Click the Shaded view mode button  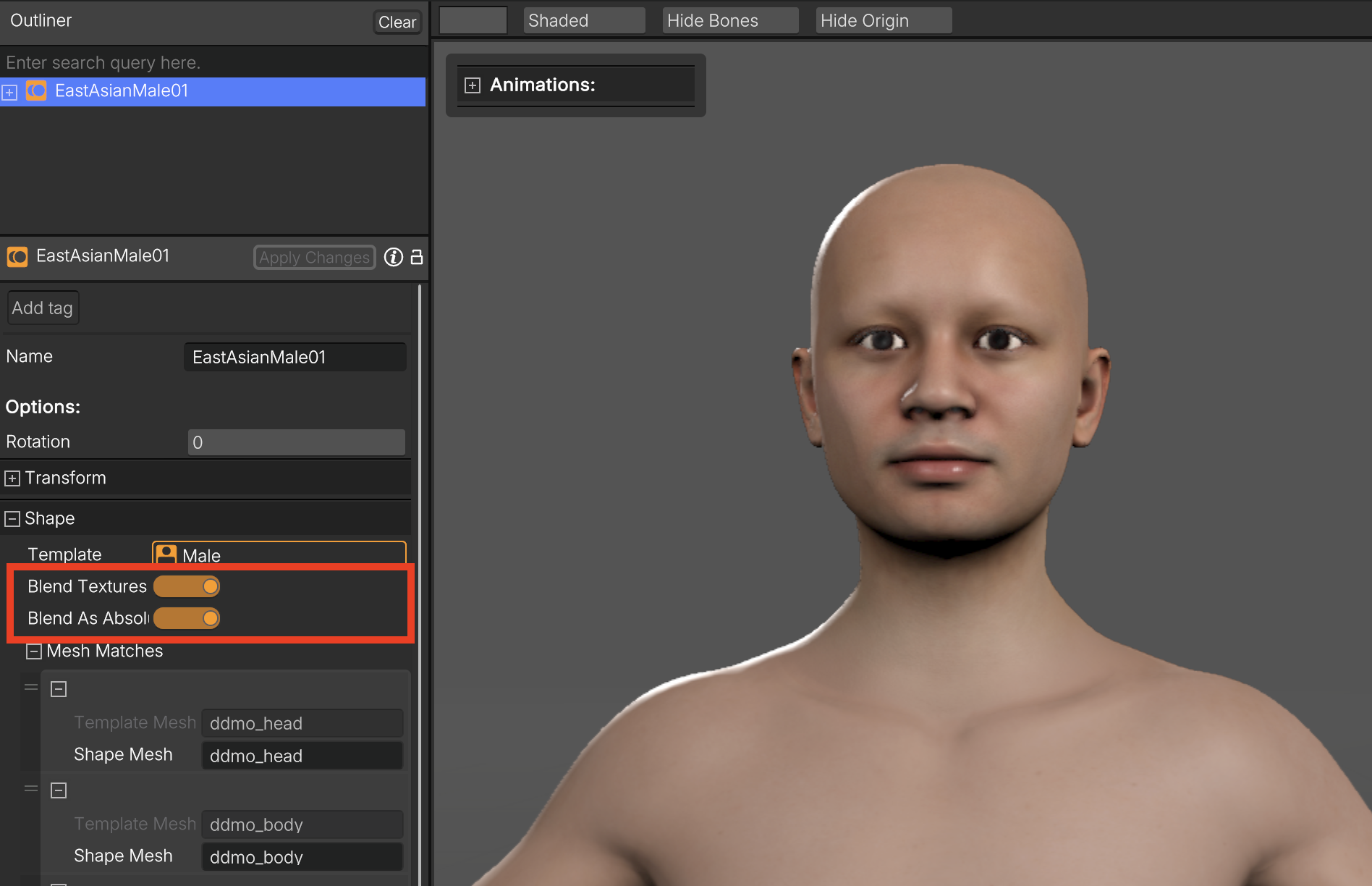coord(583,21)
